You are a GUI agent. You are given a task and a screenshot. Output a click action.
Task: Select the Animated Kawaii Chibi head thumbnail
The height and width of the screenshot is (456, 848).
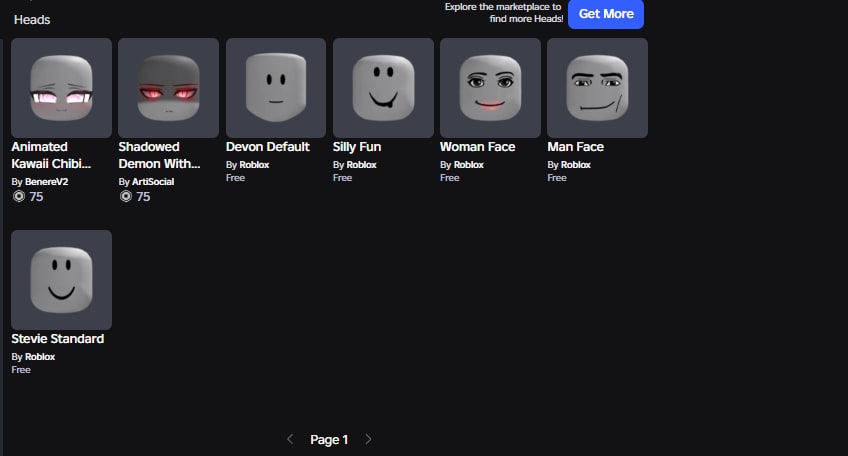(x=61, y=88)
